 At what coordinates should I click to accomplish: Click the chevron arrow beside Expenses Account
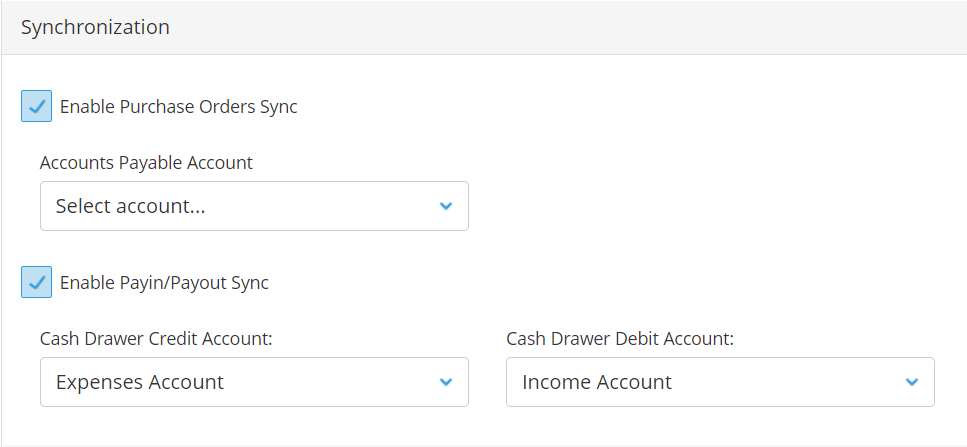445,382
